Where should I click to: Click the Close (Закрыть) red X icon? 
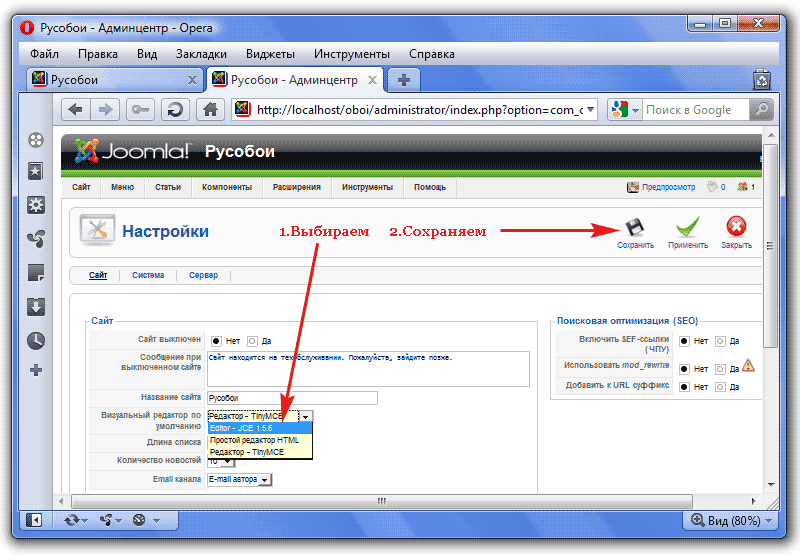(736, 228)
